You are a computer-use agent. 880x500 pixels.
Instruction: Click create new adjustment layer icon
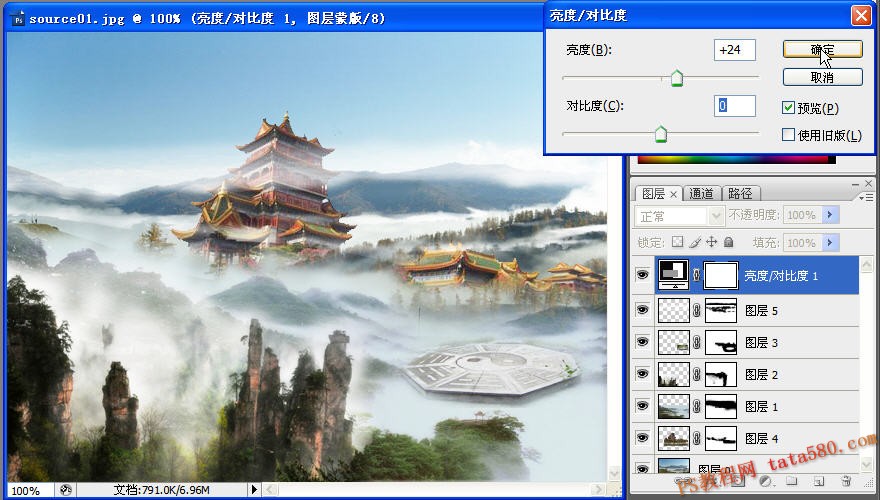pos(764,481)
